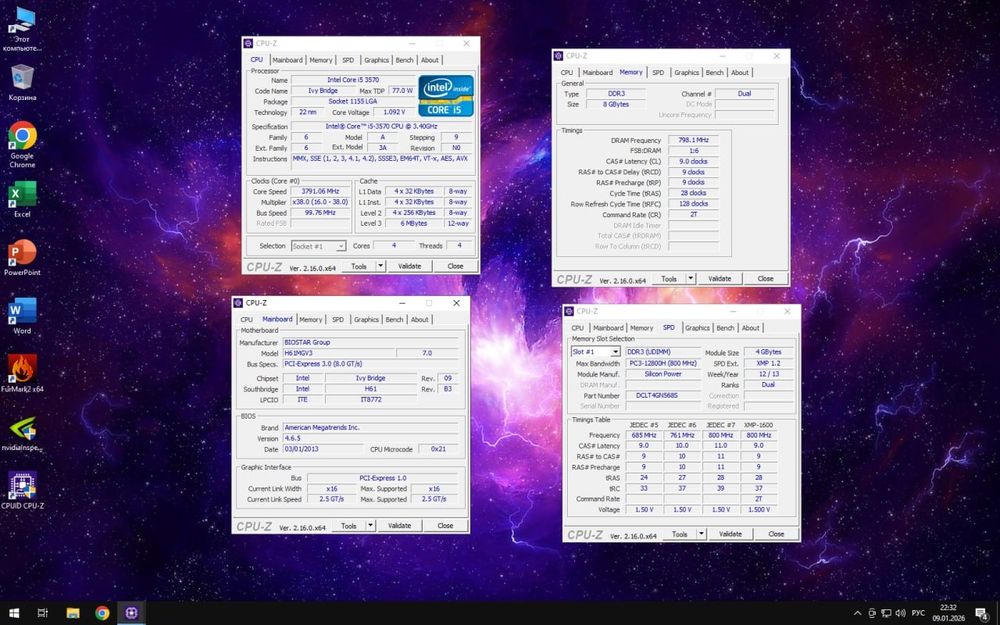
Task: Open the CPUID CPU-Z desktop shortcut
Action: click(x=22, y=490)
